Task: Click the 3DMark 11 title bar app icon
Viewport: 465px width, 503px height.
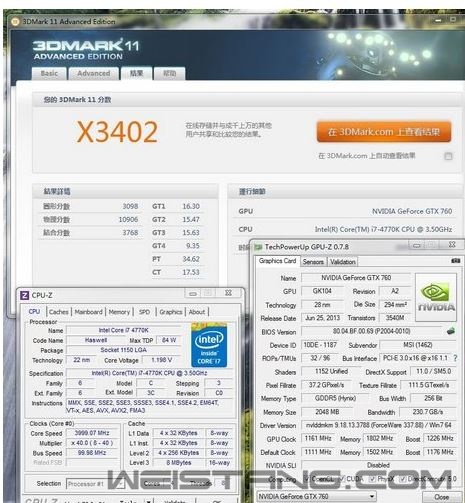Action: coord(15,22)
